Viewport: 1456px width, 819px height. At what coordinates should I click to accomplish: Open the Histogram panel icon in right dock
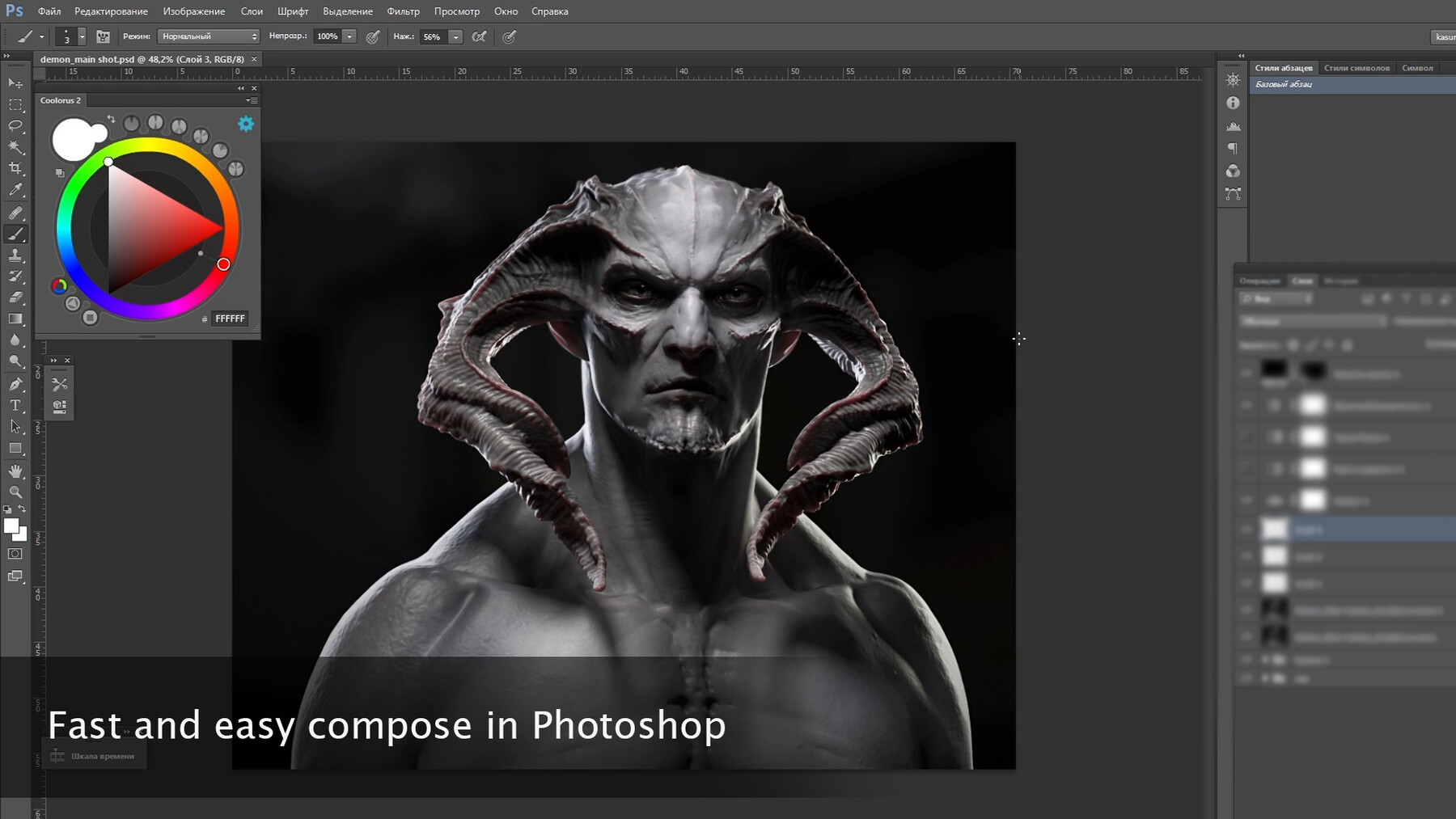click(x=1232, y=125)
